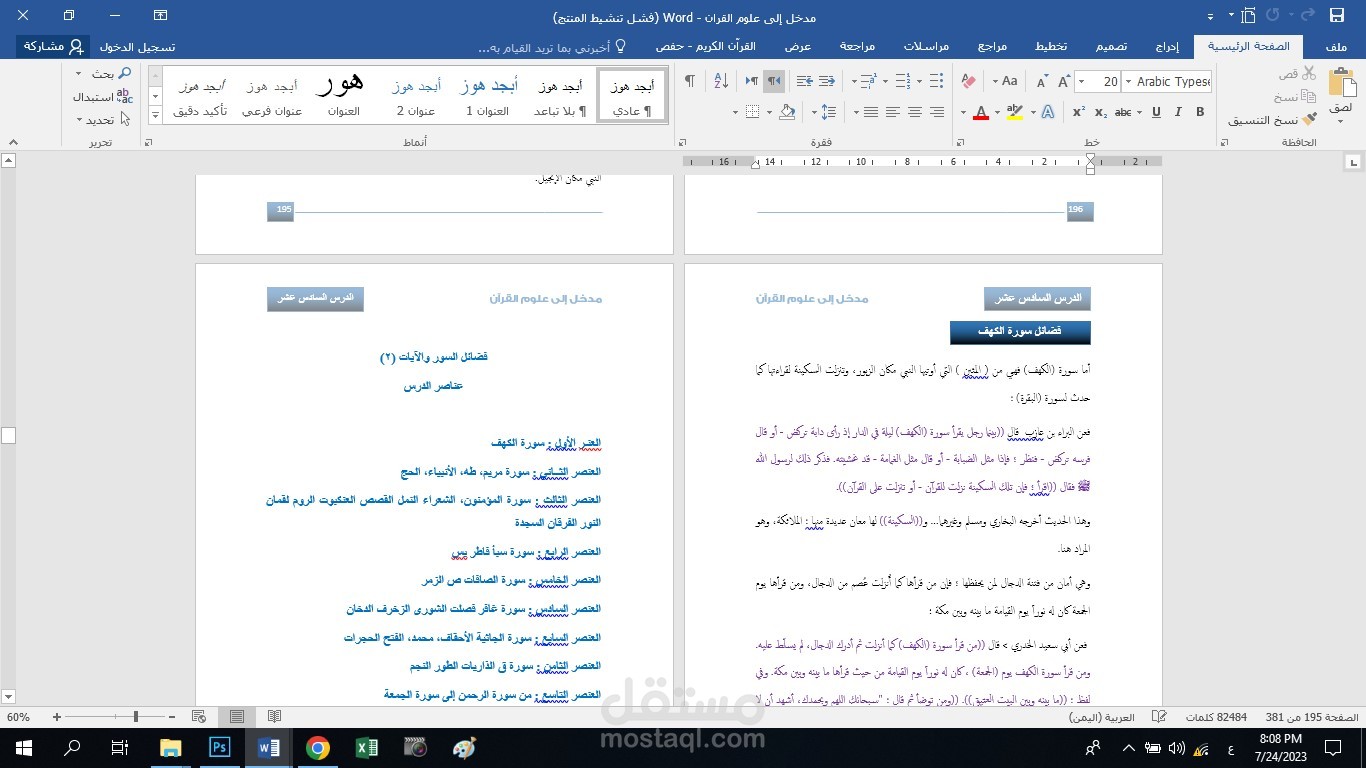Toggle Italic formatting
Screen dimensions: 1366x768
(x=1178, y=112)
